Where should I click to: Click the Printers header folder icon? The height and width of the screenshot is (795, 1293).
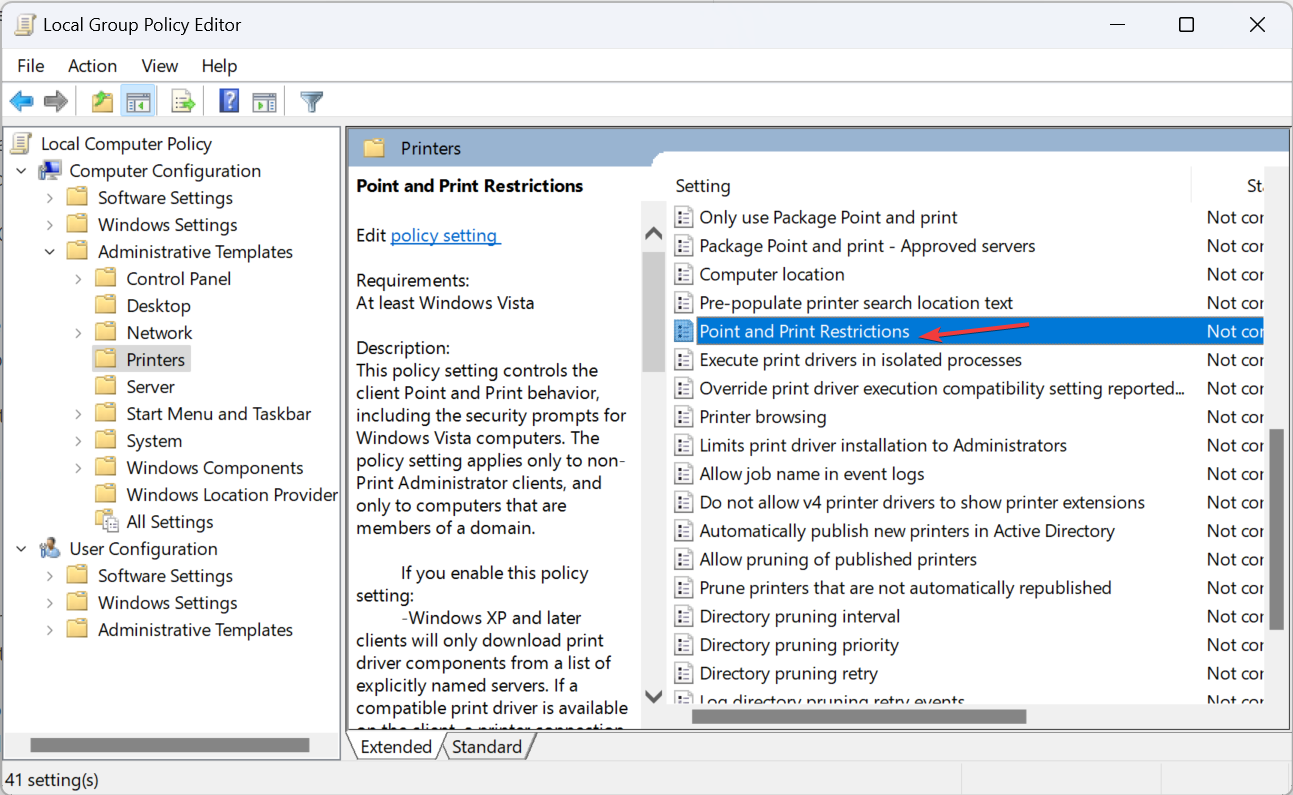[x=375, y=148]
